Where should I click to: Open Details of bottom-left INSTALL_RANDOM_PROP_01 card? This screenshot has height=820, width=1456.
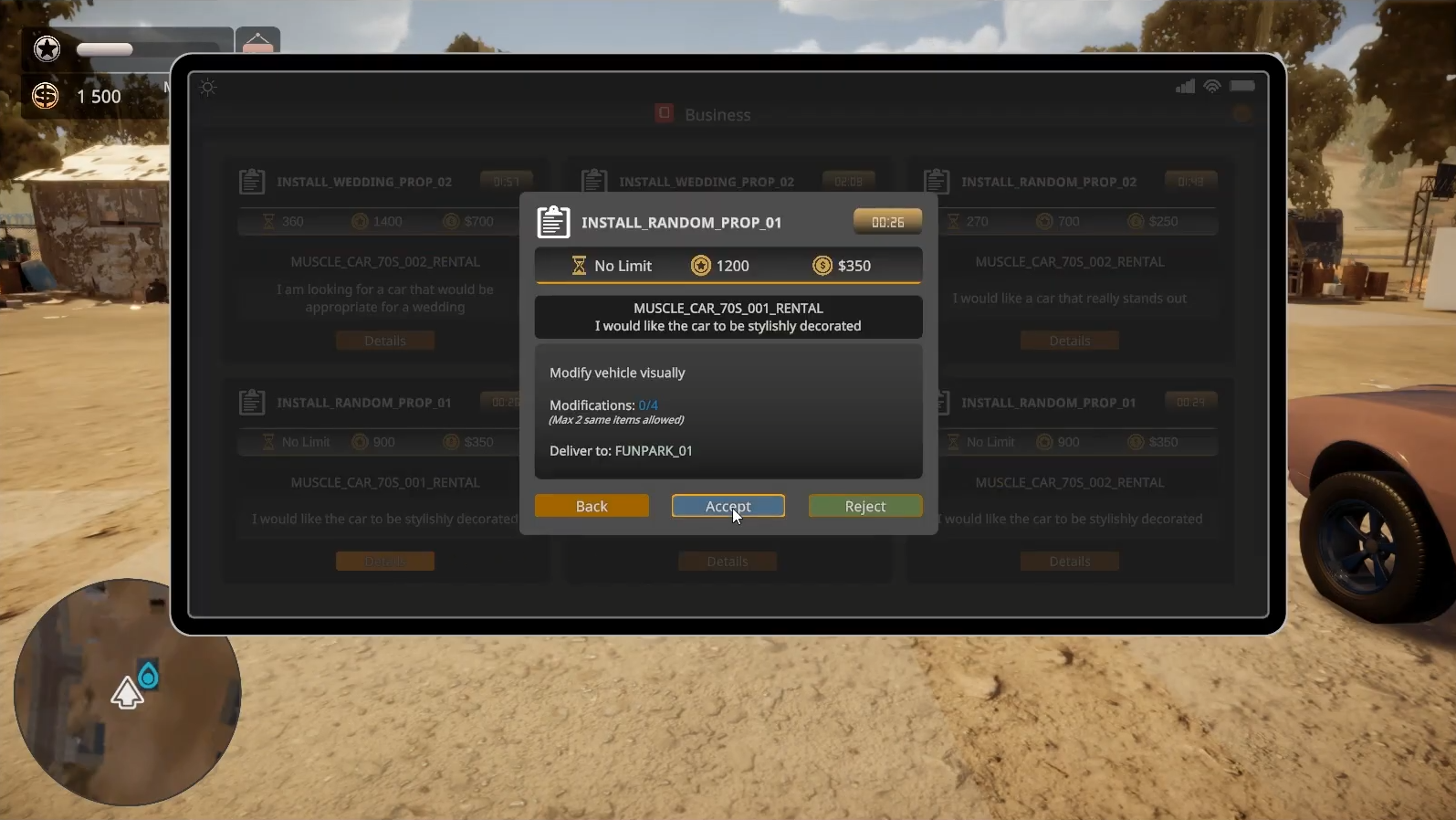(x=385, y=562)
